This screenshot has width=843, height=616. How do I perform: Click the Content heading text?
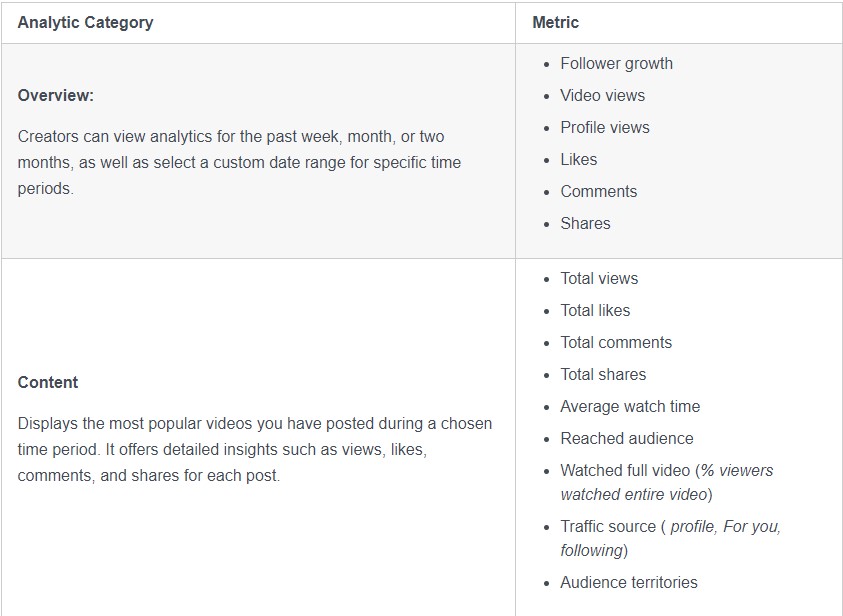48,382
